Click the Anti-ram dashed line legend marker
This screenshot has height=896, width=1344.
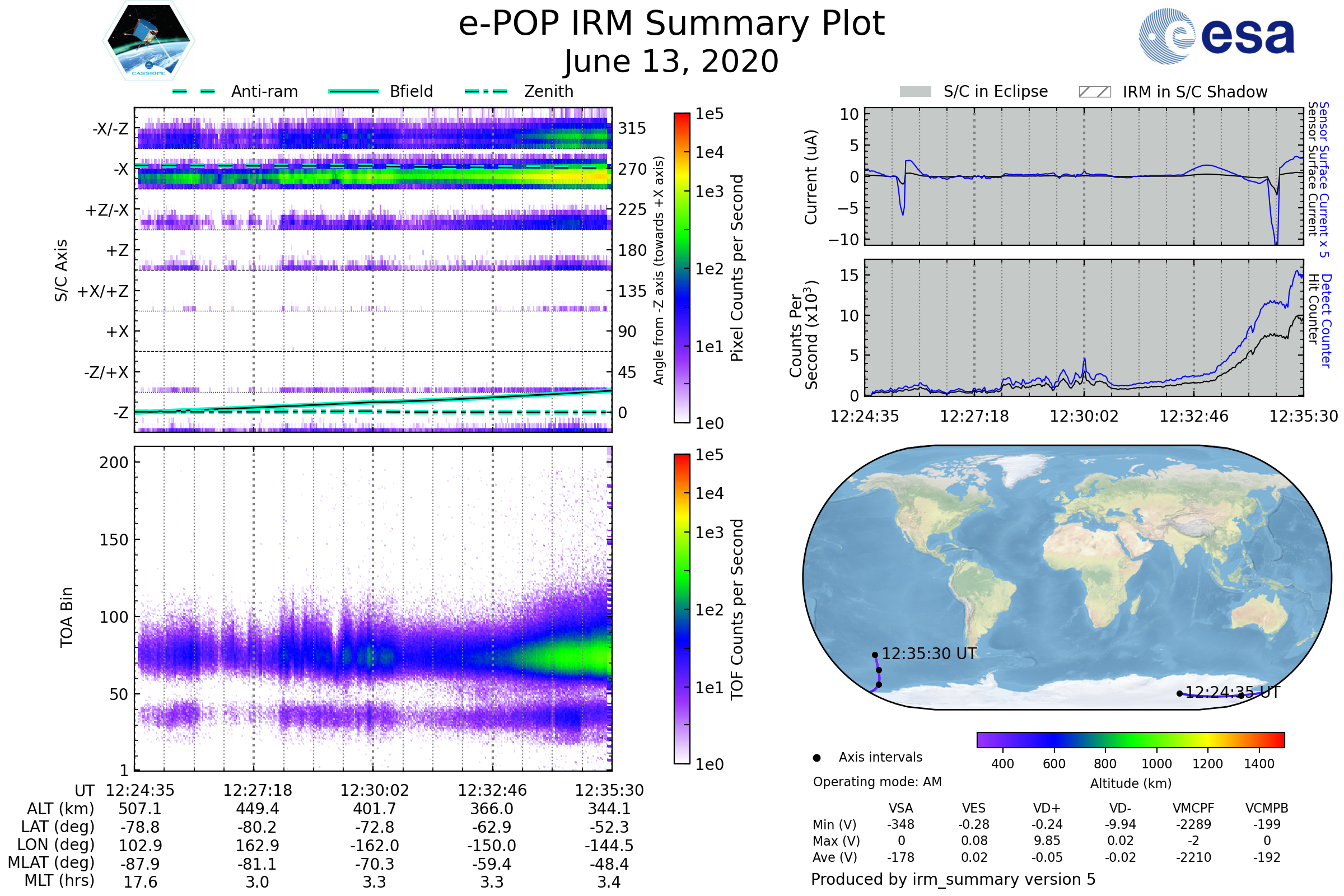click(194, 91)
